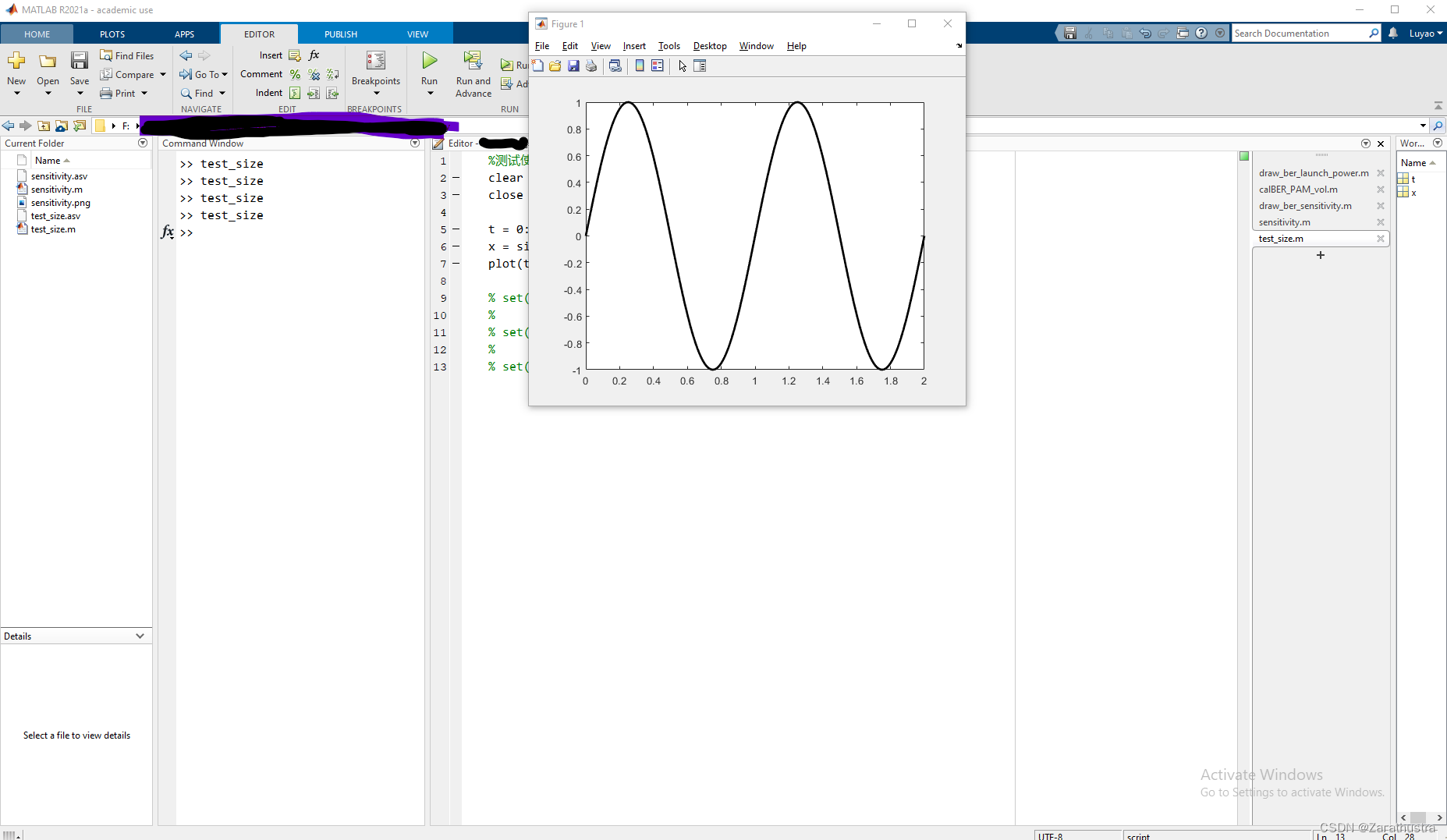Click the Wrap comments icon
The height and width of the screenshot is (840, 1447).
(x=333, y=74)
